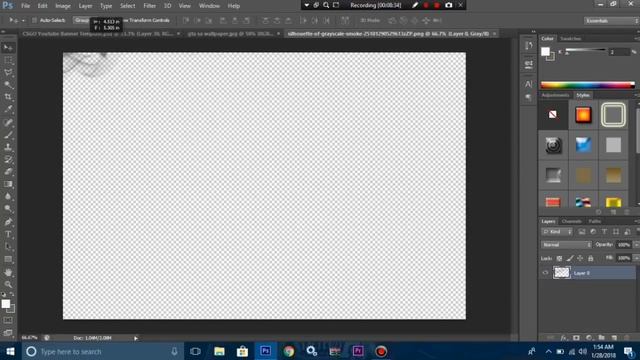
Task: Select the Move tool in the toolbox
Action: coord(8,48)
